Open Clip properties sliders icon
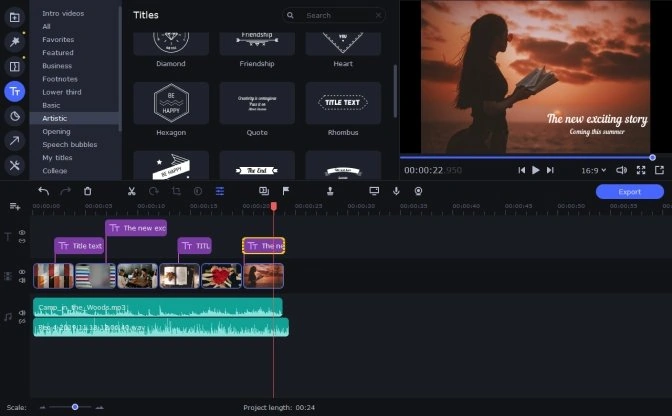 coord(220,191)
